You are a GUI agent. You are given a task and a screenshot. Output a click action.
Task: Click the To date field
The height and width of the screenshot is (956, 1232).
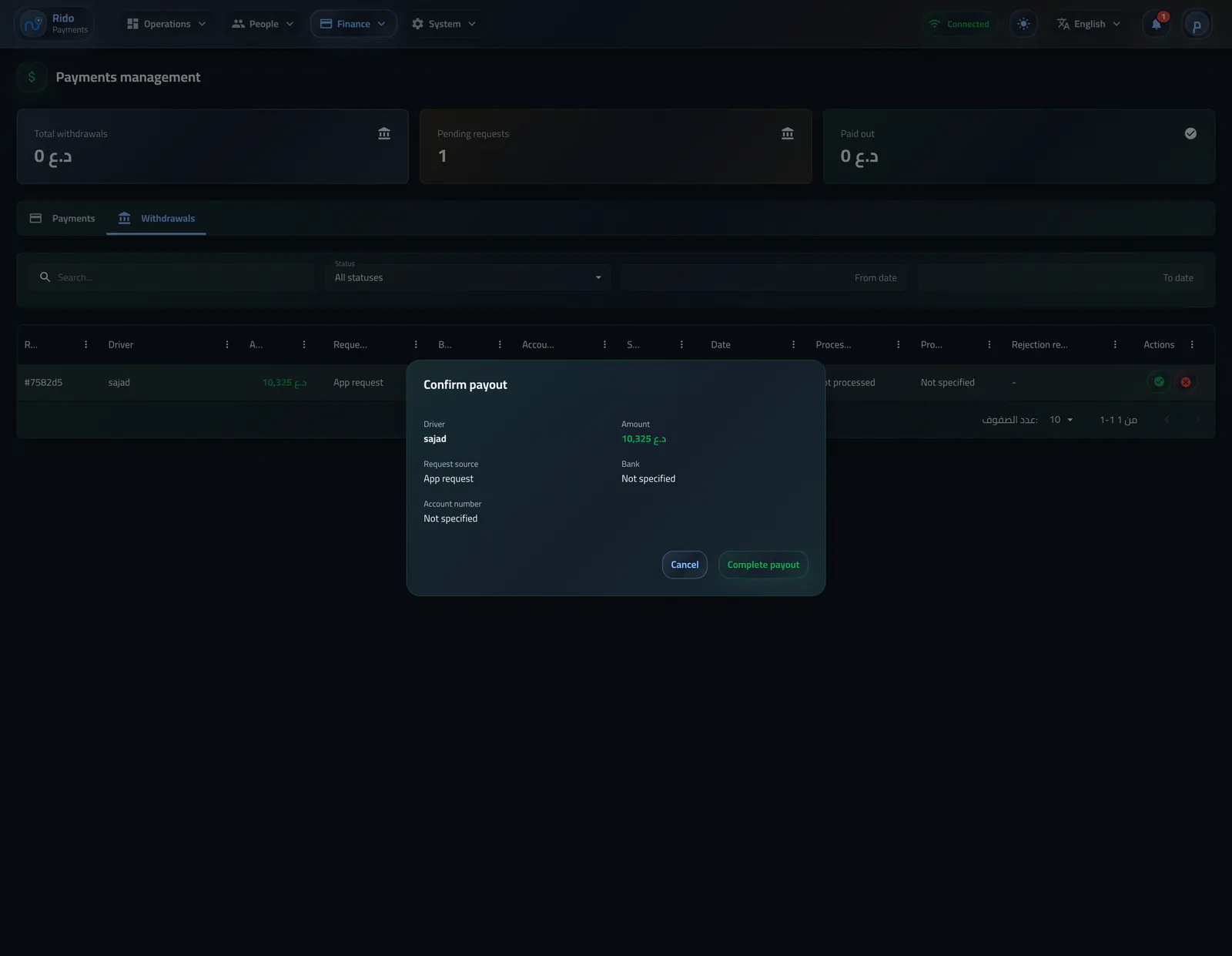(1060, 277)
